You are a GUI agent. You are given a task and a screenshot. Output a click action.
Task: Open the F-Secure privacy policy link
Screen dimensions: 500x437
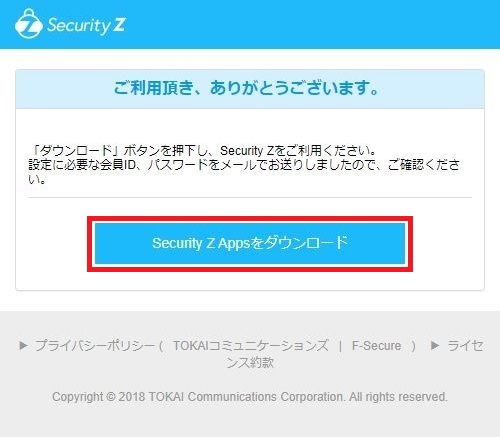pyautogui.click(x=376, y=346)
